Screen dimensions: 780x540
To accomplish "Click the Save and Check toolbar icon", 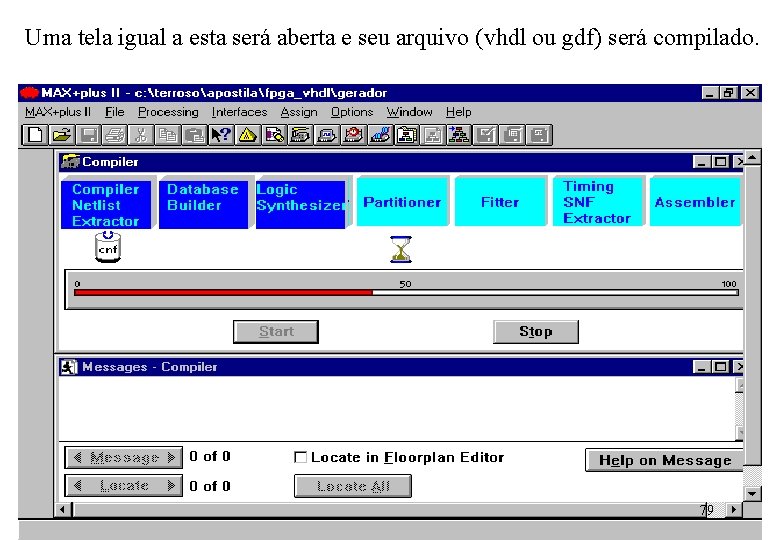I will point(486,135).
